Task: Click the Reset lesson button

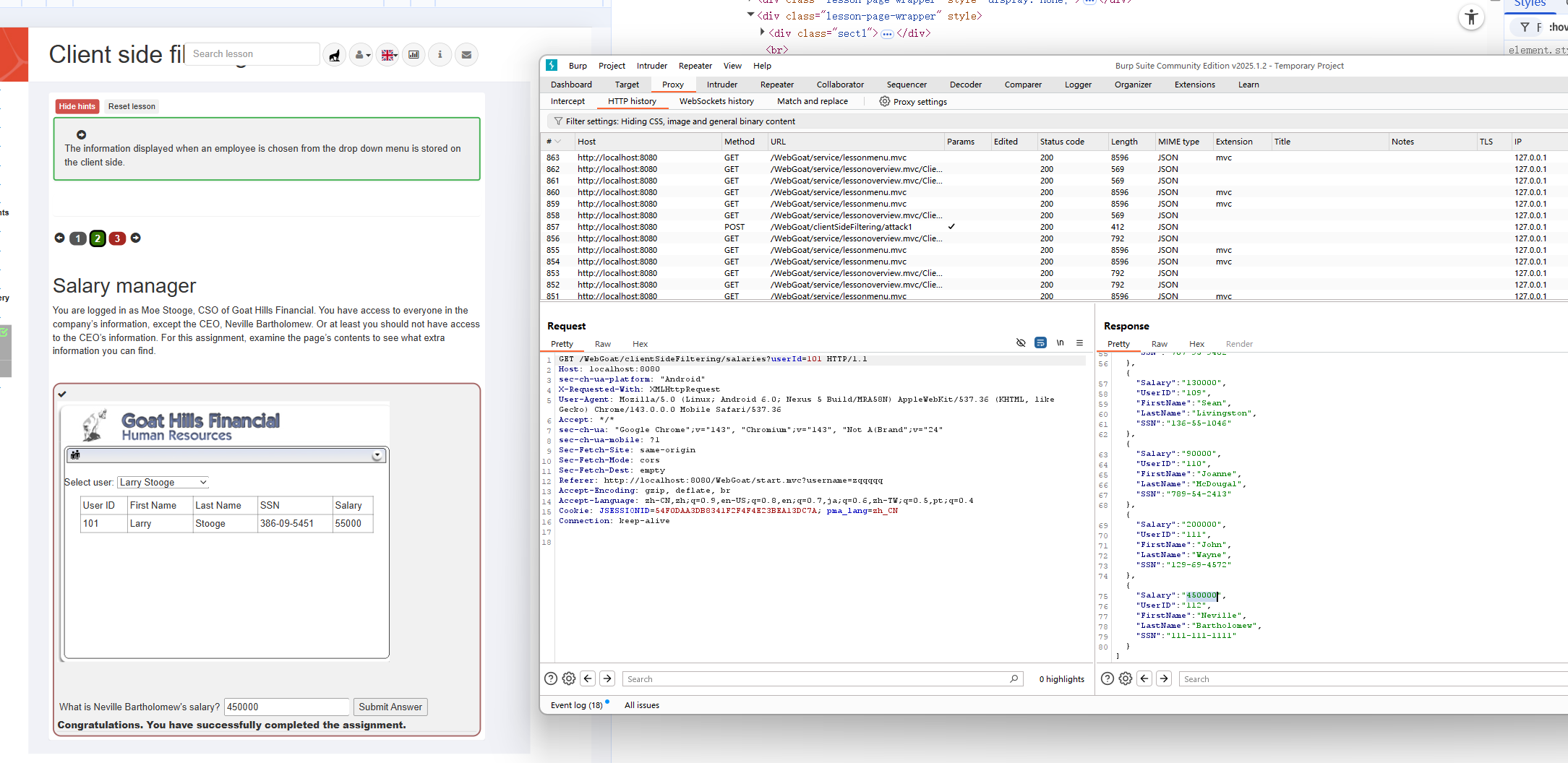Action: [x=132, y=106]
